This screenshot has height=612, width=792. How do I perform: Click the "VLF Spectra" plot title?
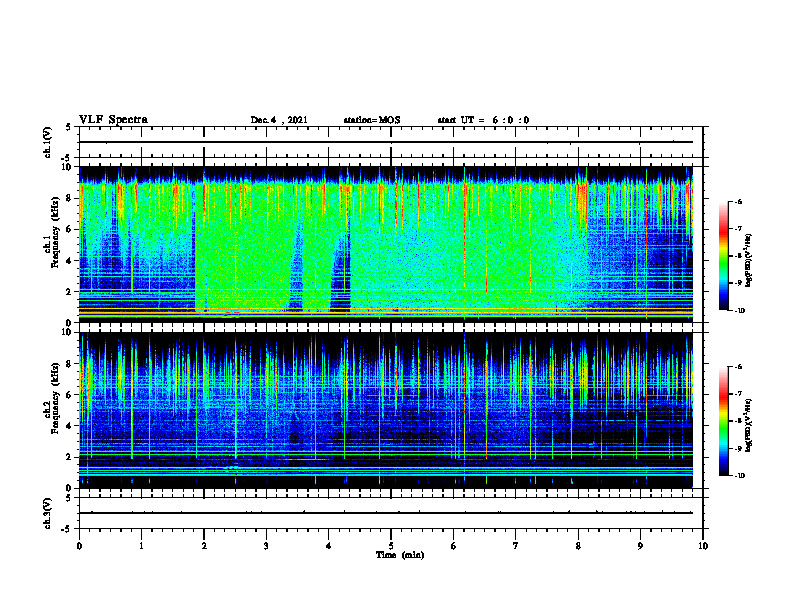tap(113, 120)
